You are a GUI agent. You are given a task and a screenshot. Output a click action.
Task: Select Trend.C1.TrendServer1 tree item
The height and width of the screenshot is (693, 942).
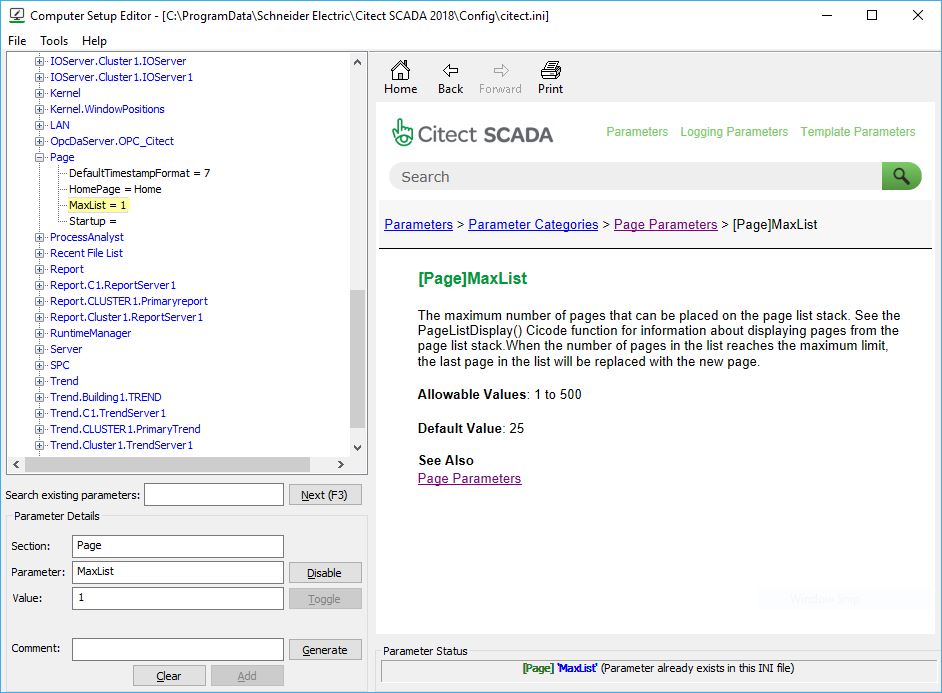108,413
